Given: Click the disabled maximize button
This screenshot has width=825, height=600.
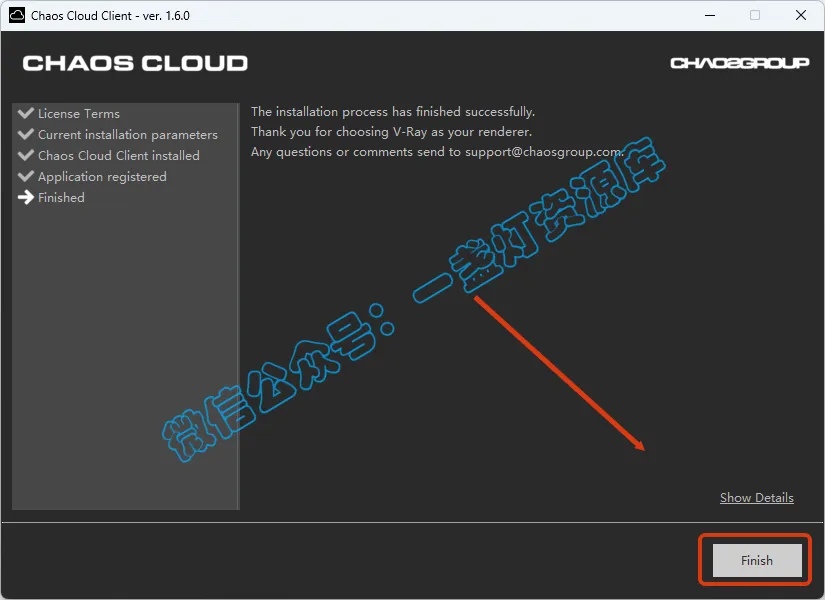Looking at the screenshot, I should 755,15.
